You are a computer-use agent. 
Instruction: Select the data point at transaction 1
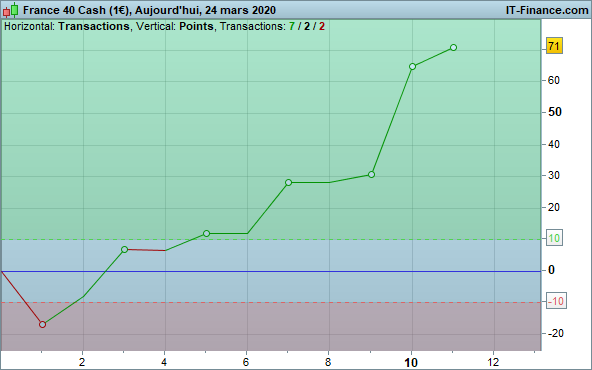[42, 324]
